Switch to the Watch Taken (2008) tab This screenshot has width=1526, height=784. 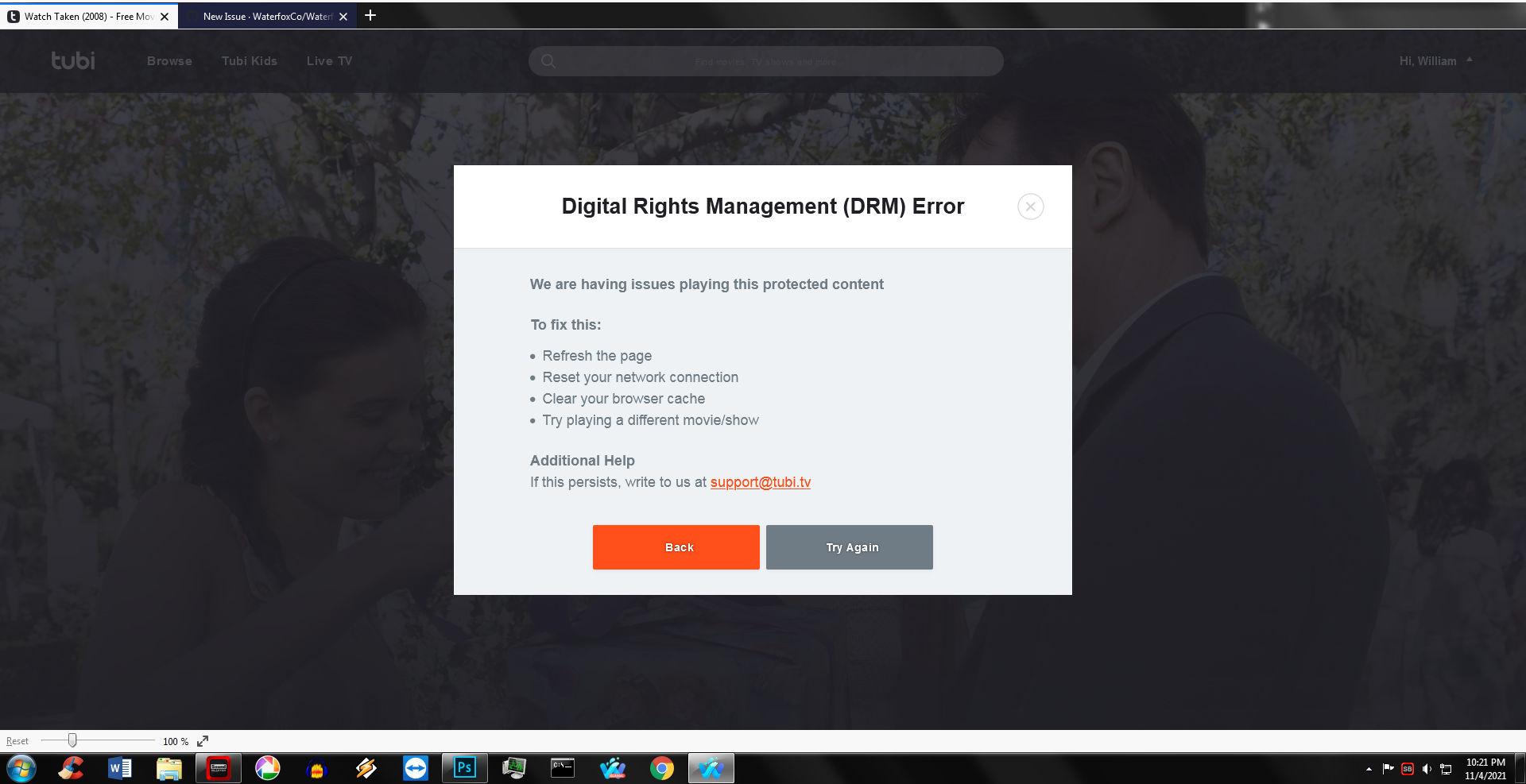click(83, 16)
